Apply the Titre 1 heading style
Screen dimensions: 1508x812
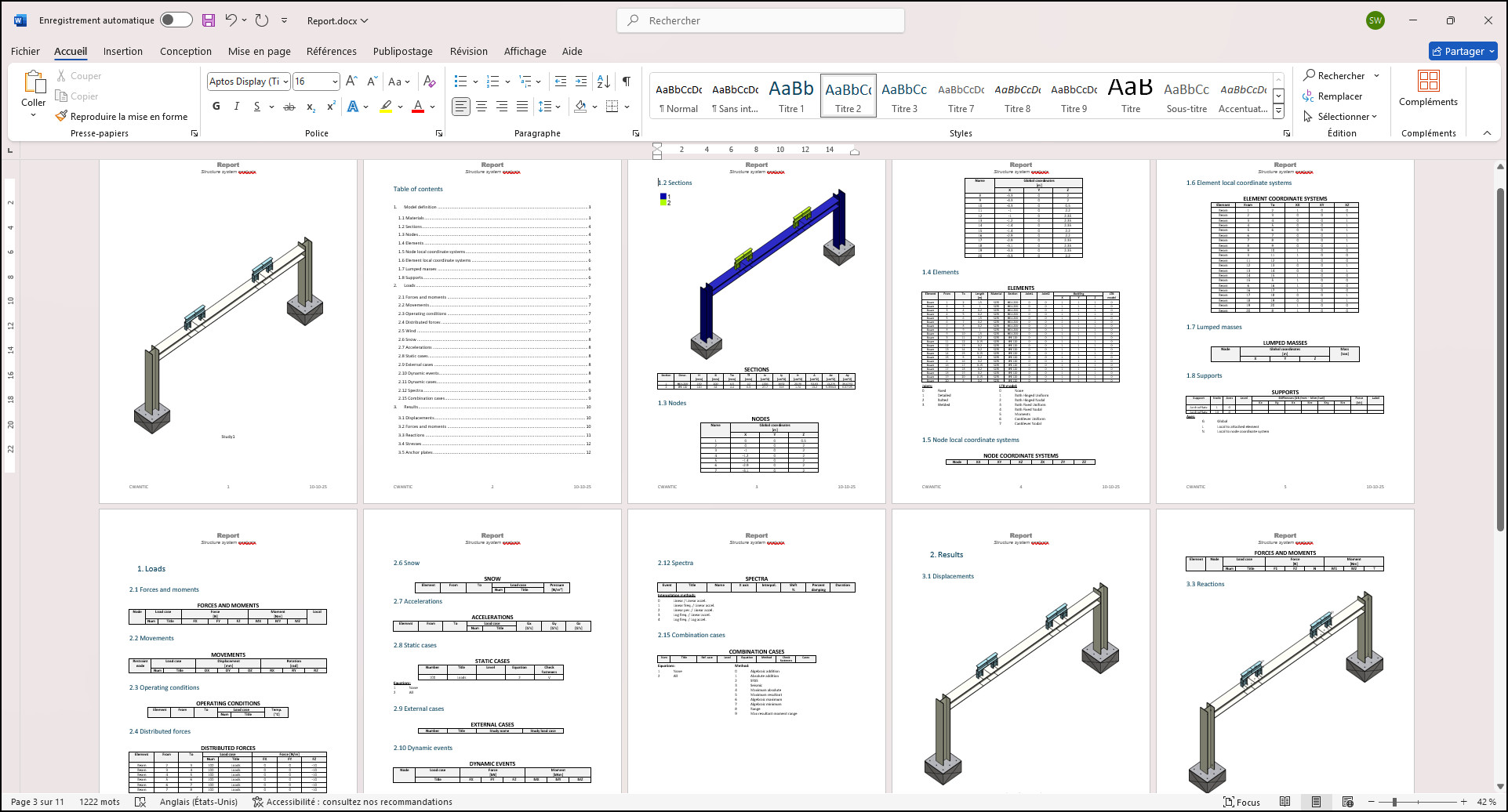click(791, 96)
